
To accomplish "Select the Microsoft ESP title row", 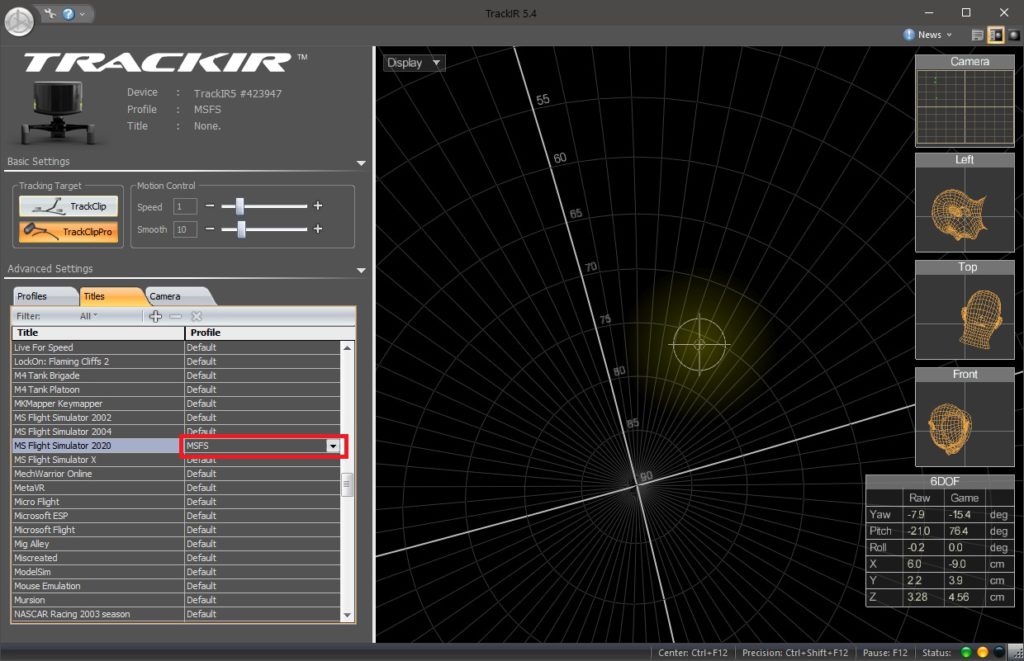I will pyautogui.click(x=176, y=516).
